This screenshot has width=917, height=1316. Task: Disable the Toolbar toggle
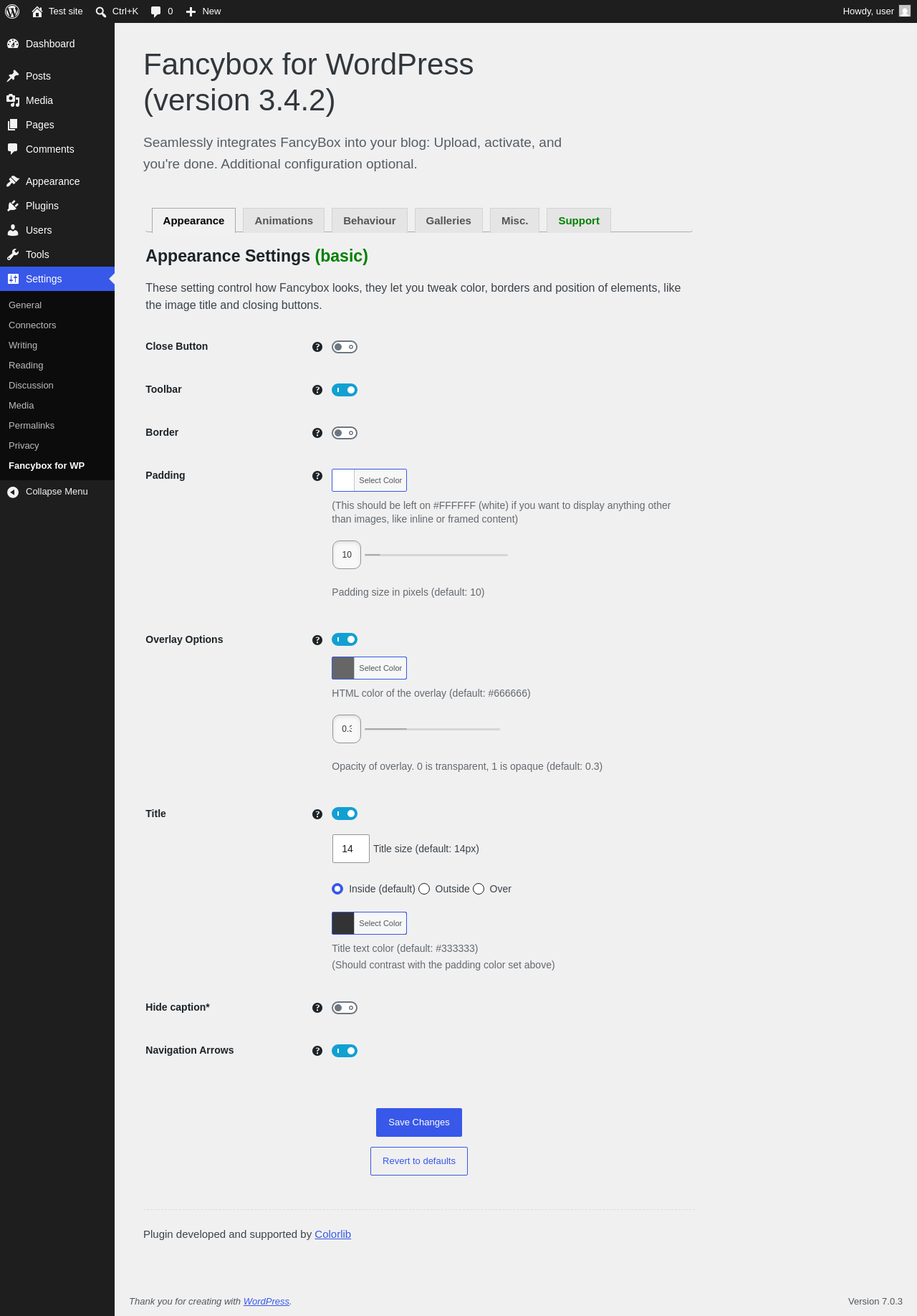coord(345,390)
